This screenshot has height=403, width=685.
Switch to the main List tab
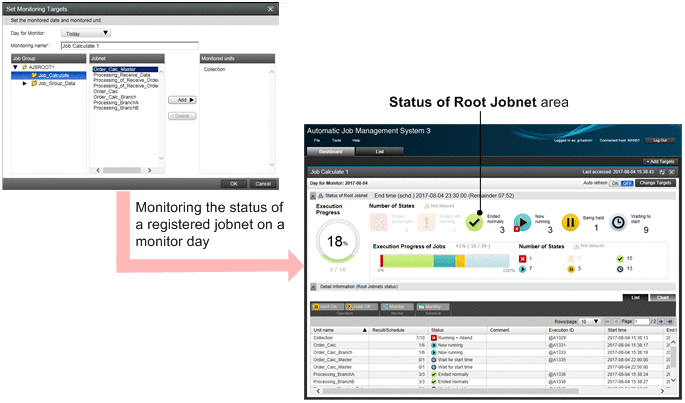pos(380,152)
